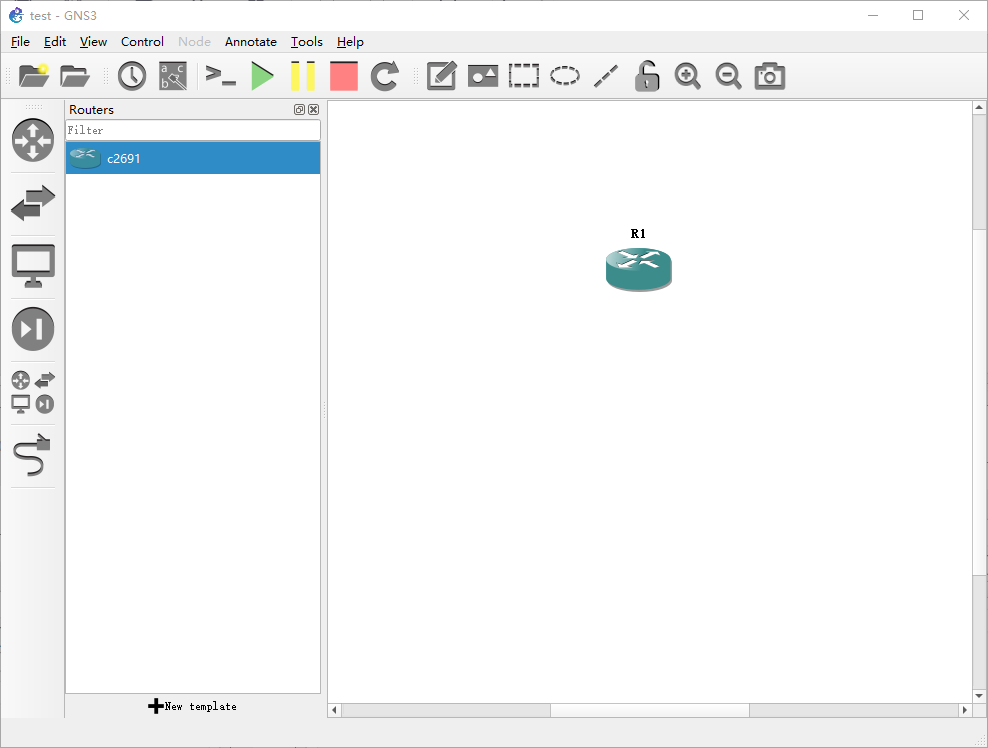Viewport: 988px width, 748px height.
Task: Click the horizontal scrollbar left arrow
Action: pos(335,710)
